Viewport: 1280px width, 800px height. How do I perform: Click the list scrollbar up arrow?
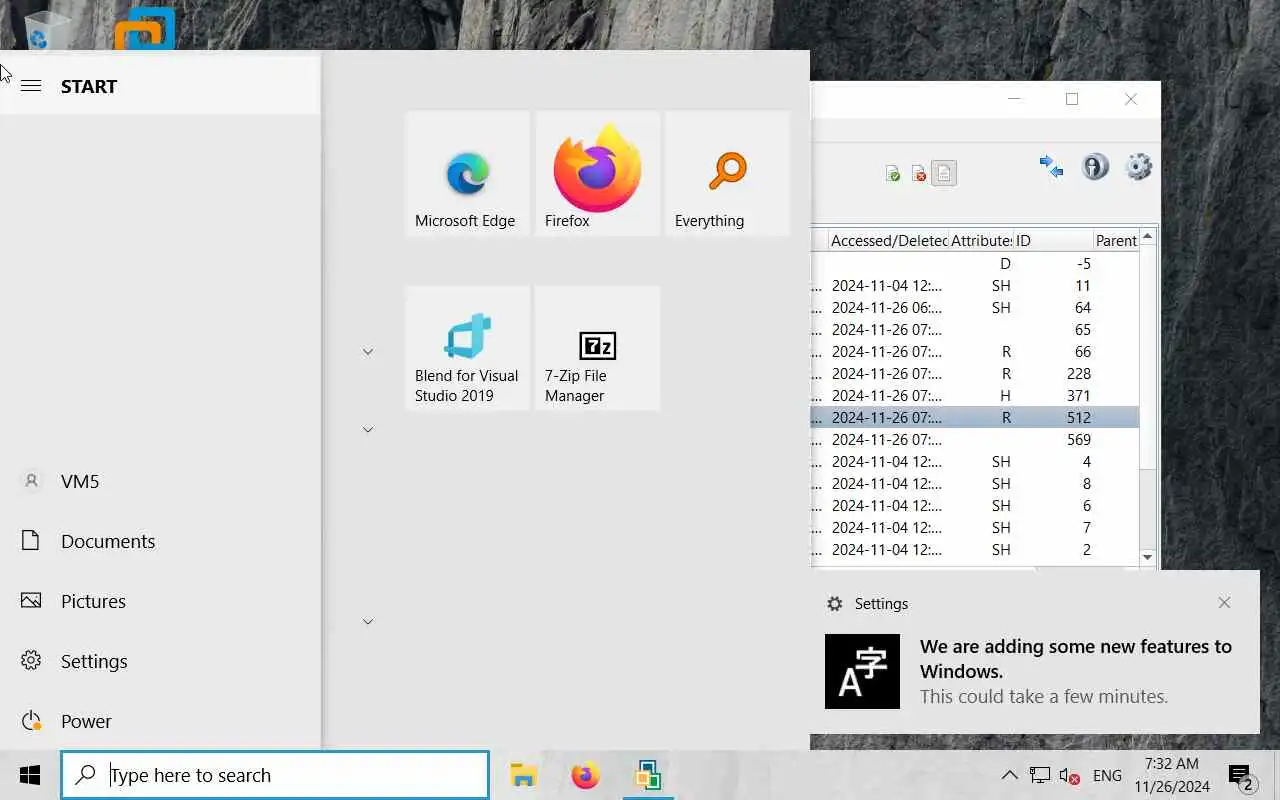[x=1147, y=237]
